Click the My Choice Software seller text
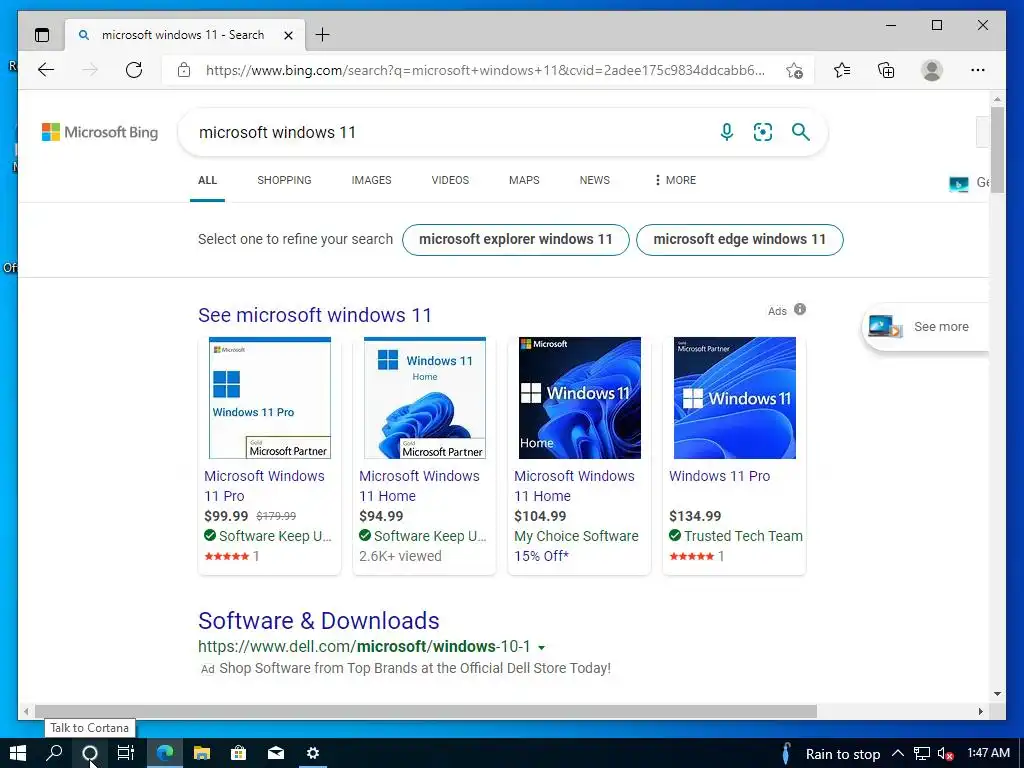This screenshot has height=768, width=1024. [576, 536]
